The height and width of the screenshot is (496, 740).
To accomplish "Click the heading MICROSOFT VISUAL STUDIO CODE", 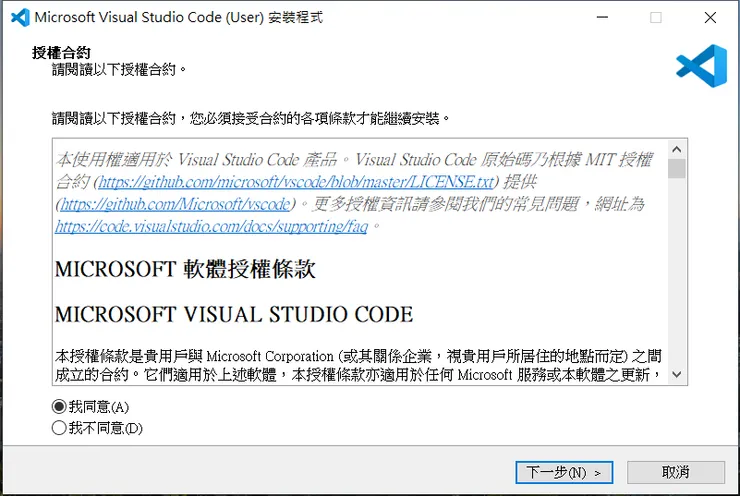I will (x=234, y=314).
